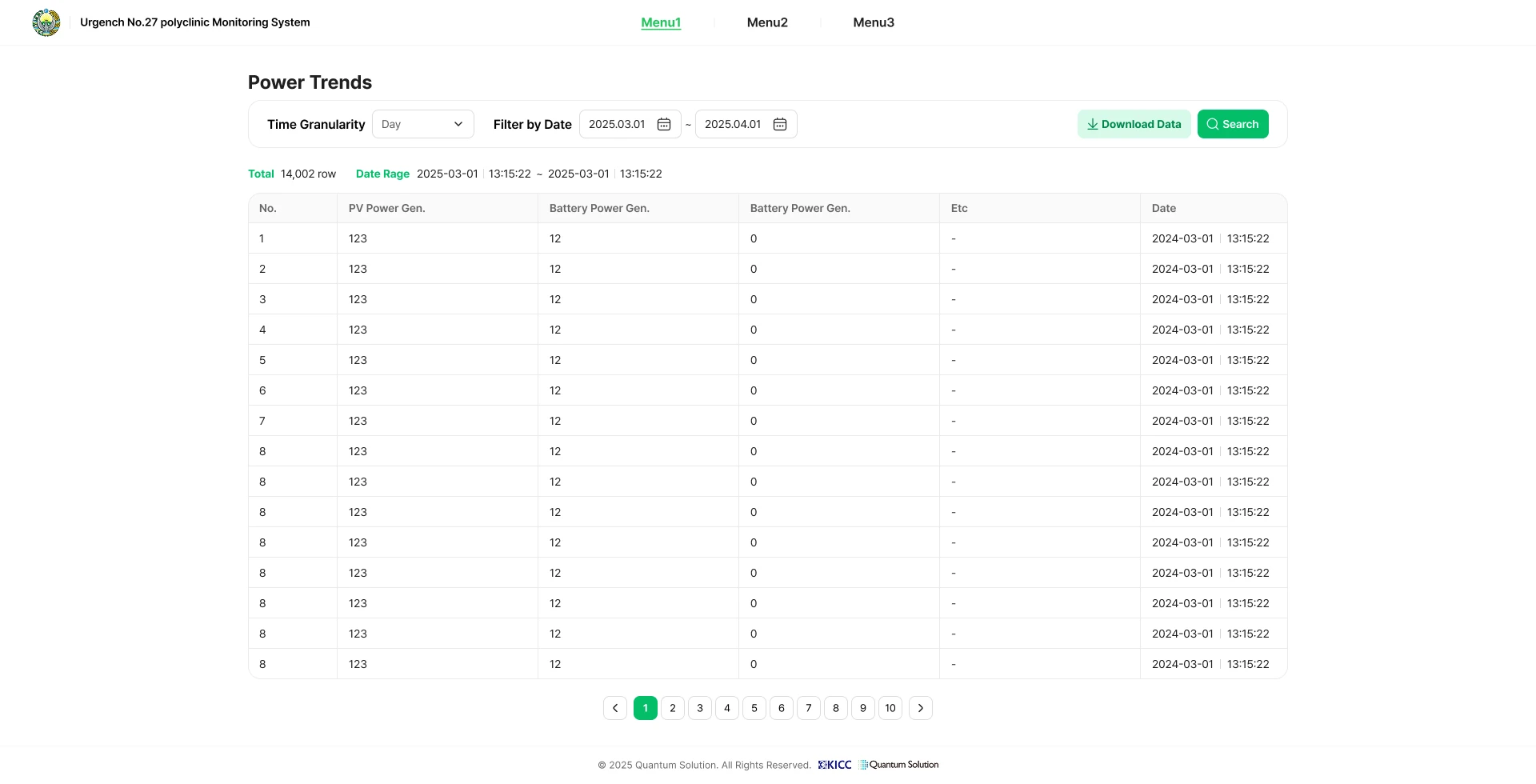
Task: Click date cell in row No. 3
Action: (1214, 299)
